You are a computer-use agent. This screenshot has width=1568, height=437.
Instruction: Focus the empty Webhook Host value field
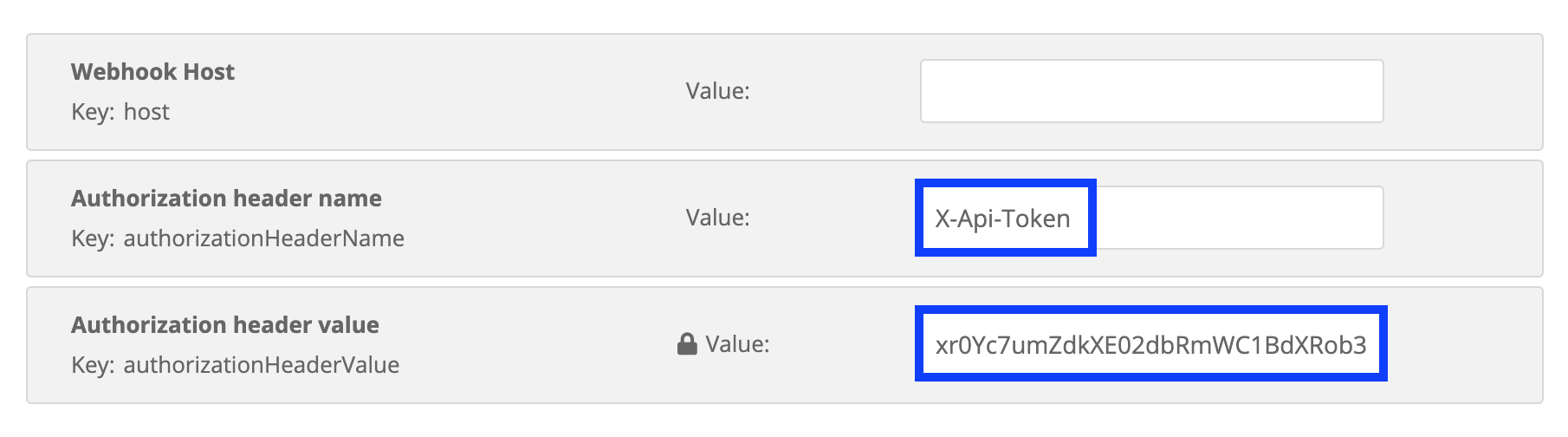pos(1151,91)
